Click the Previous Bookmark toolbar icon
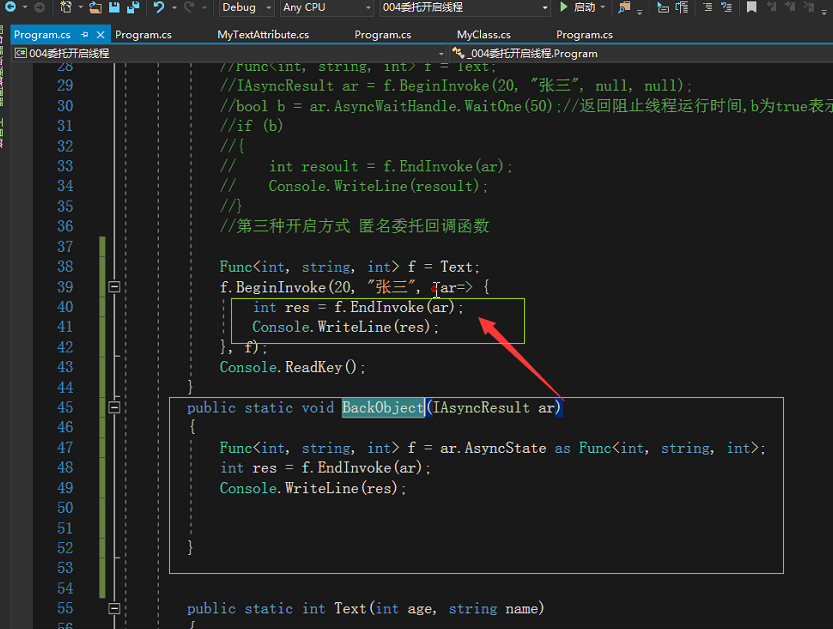This screenshot has height=629, width=833. 771,7
